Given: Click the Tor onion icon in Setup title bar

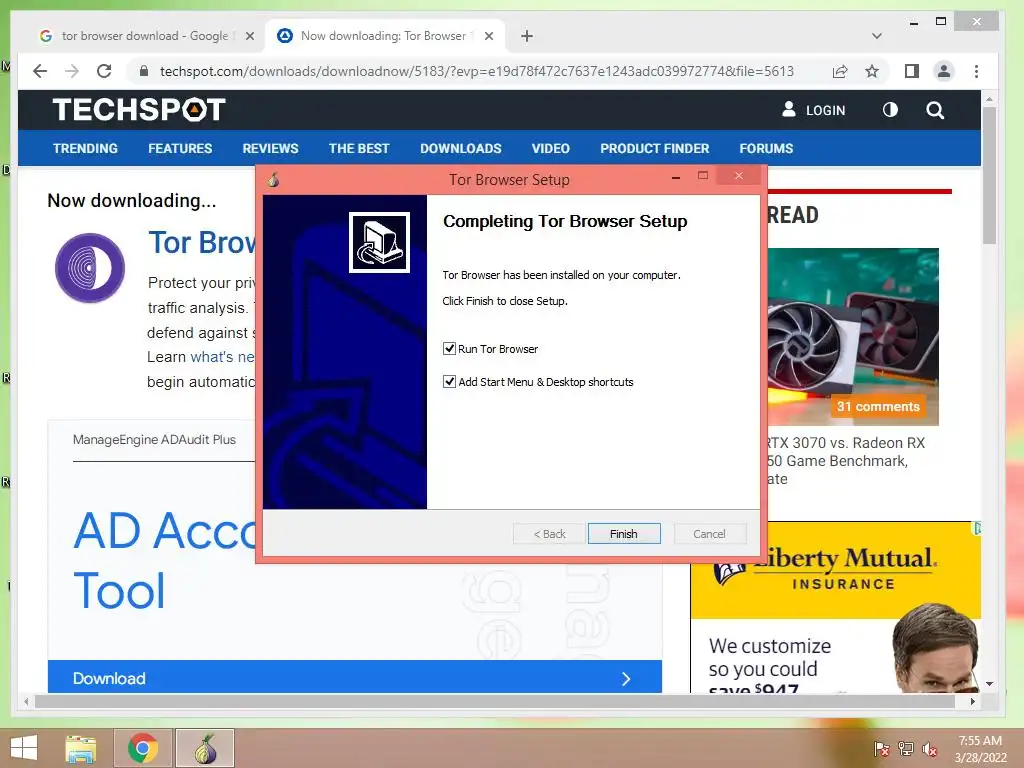Looking at the screenshot, I should pos(273,179).
